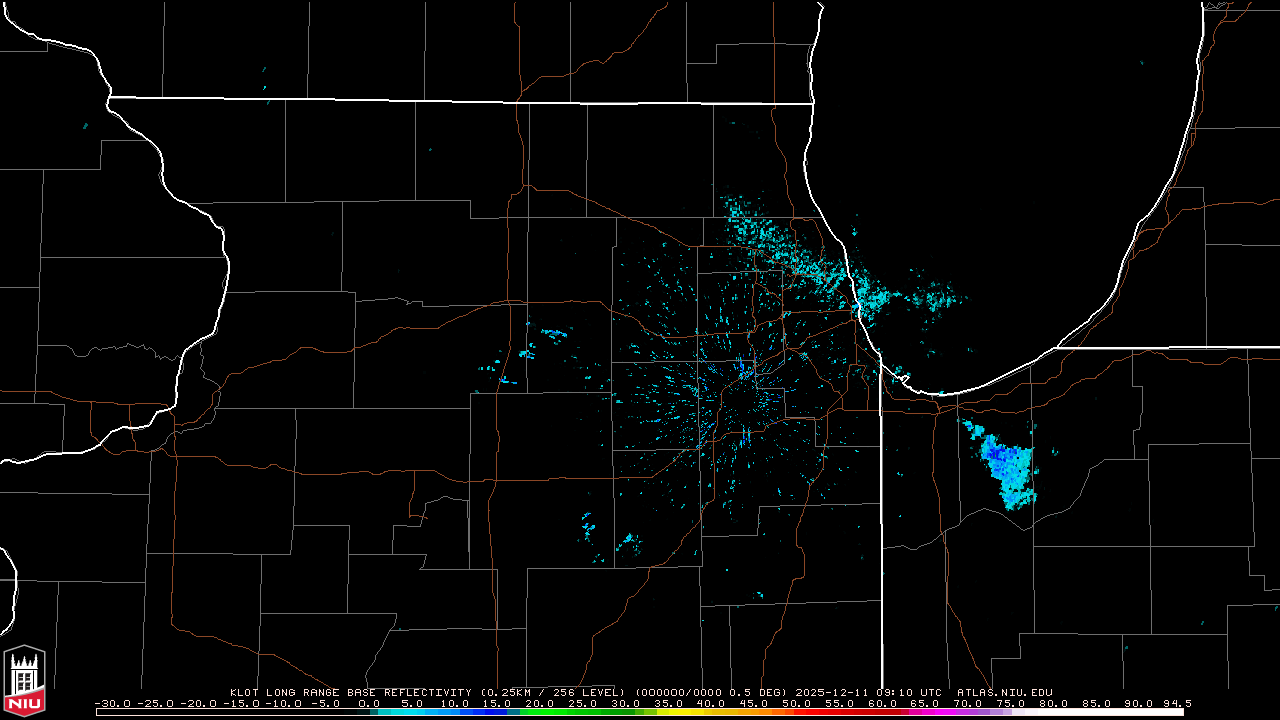The width and height of the screenshot is (1280, 720).
Task: Click the 94.5 scale label
Action: 1177,703
